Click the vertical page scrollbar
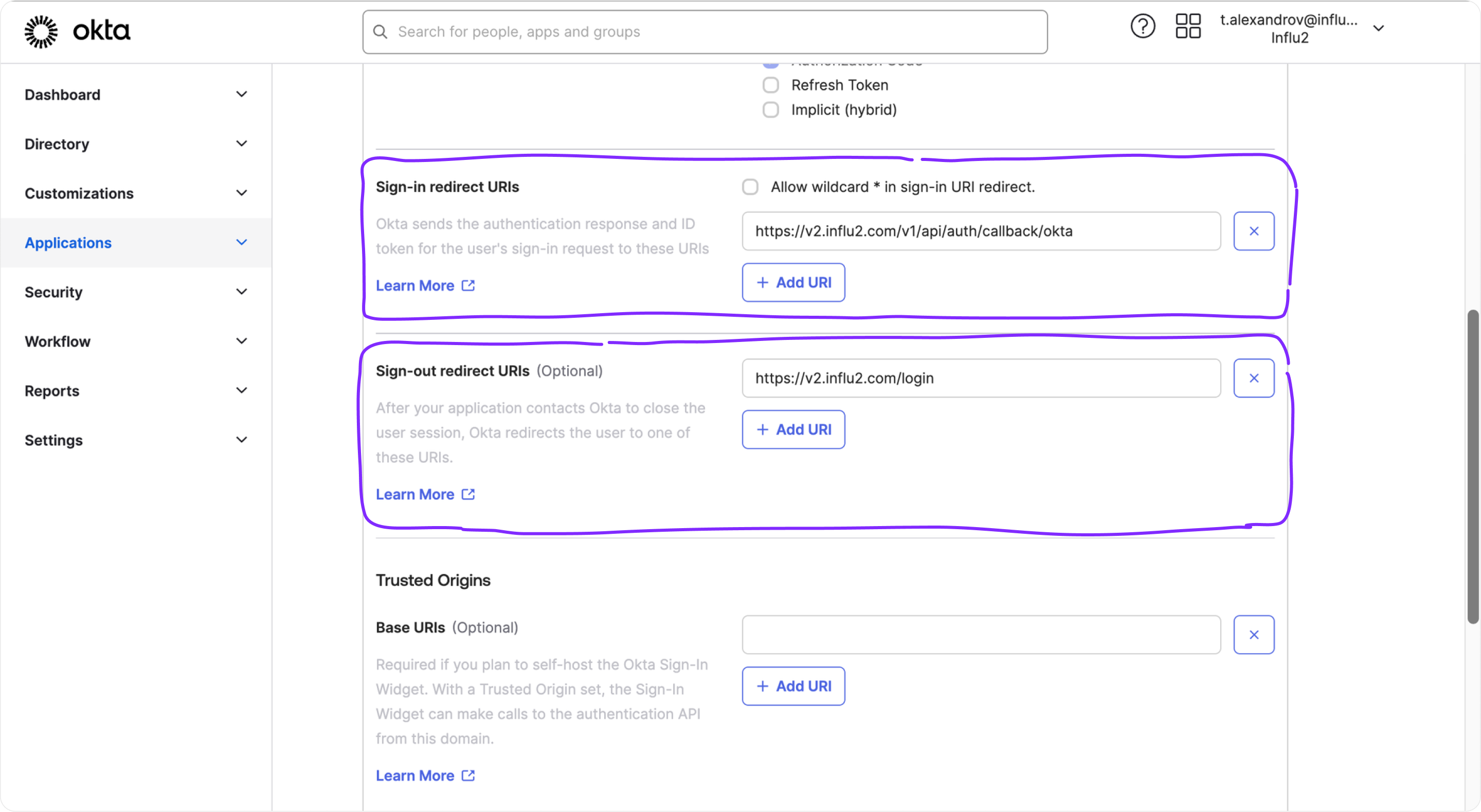This screenshot has height=812, width=1481. pos(1472,466)
